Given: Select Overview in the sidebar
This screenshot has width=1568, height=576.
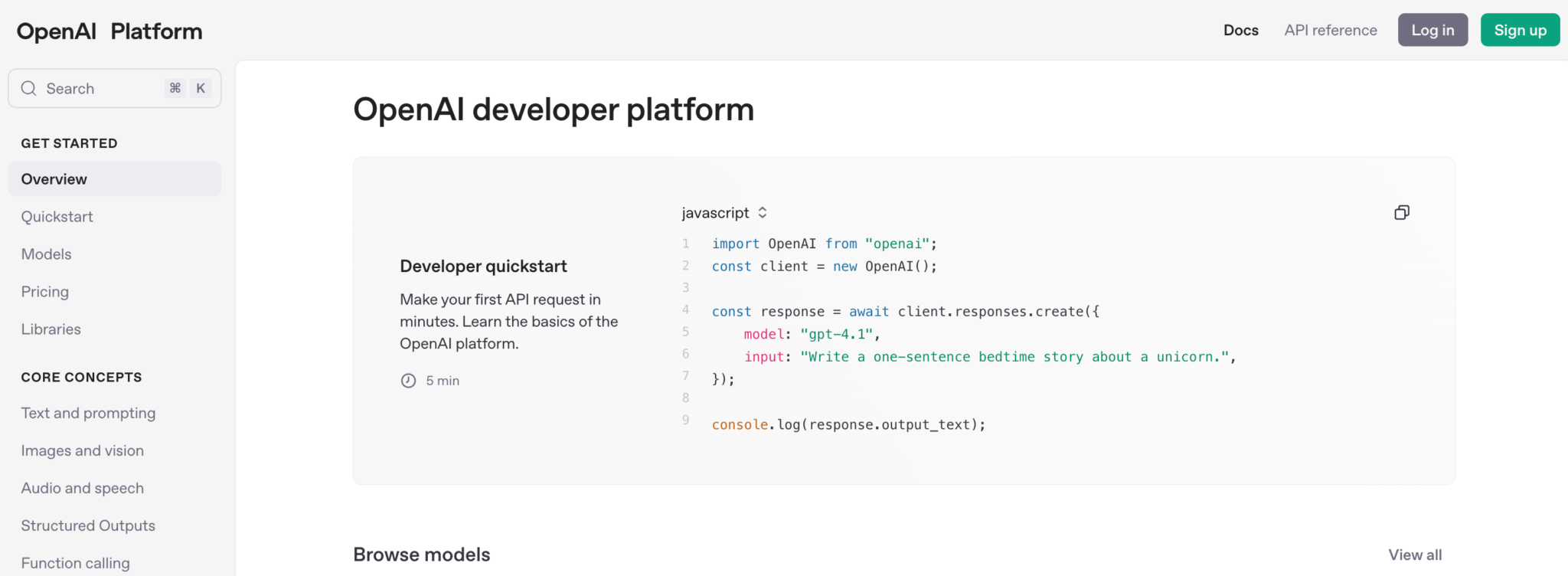Looking at the screenshot, I should pos(54,179).
